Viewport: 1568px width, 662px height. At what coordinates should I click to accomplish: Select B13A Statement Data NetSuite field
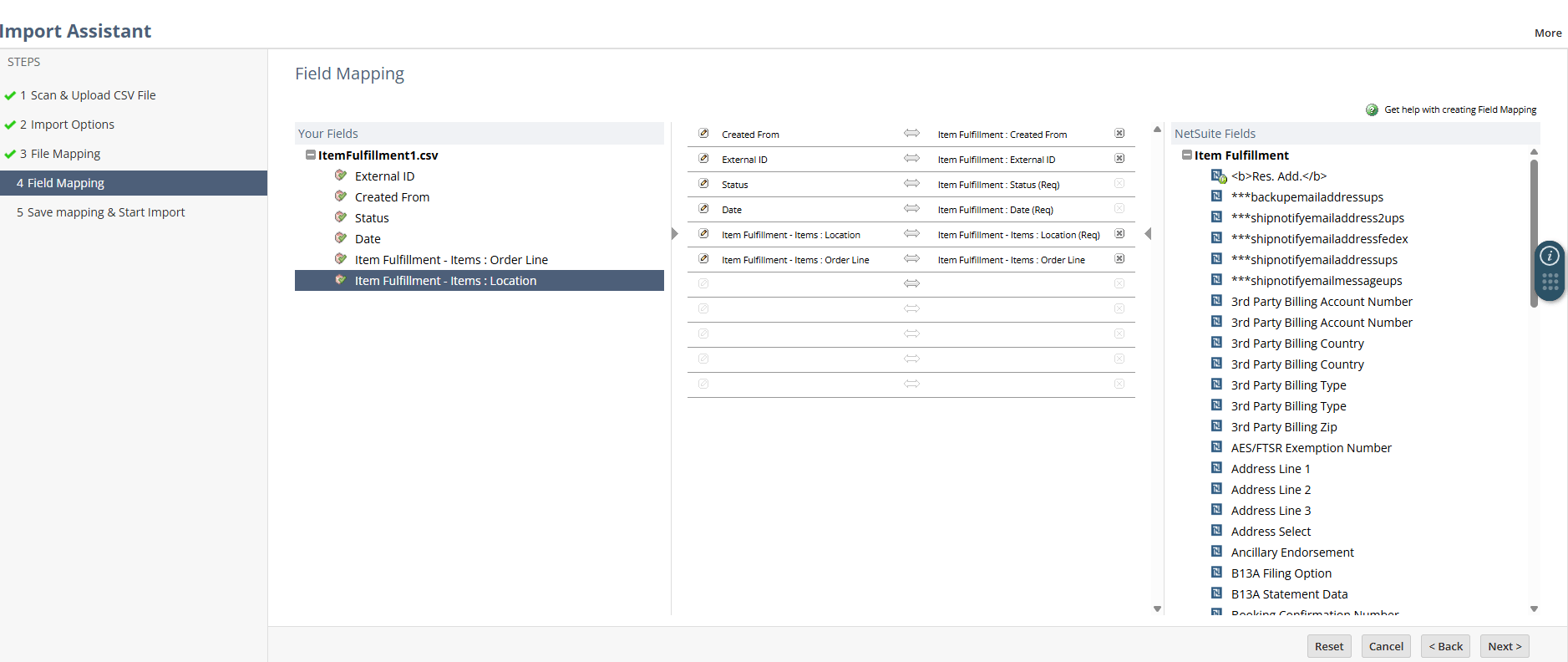pyautogui.click(x=1289, y=594)
